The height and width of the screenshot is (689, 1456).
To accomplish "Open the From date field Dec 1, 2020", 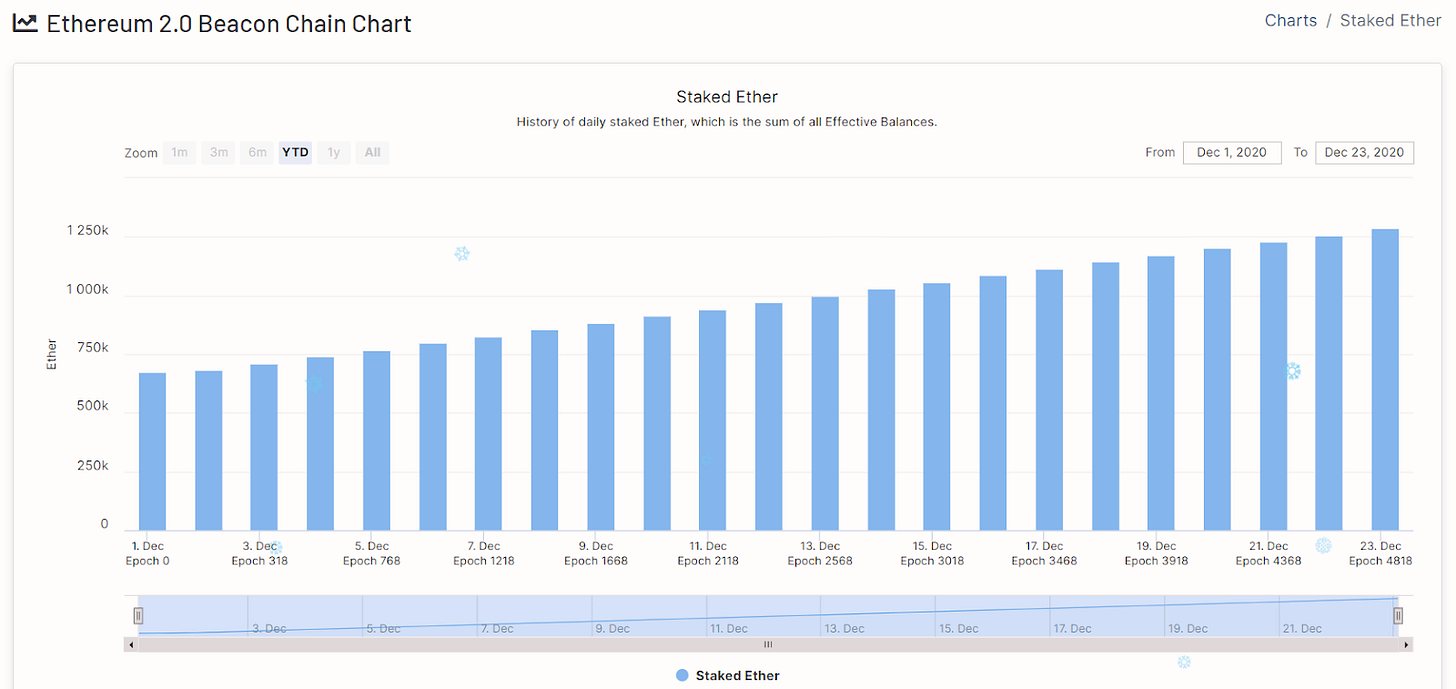I will [1232, 152].
